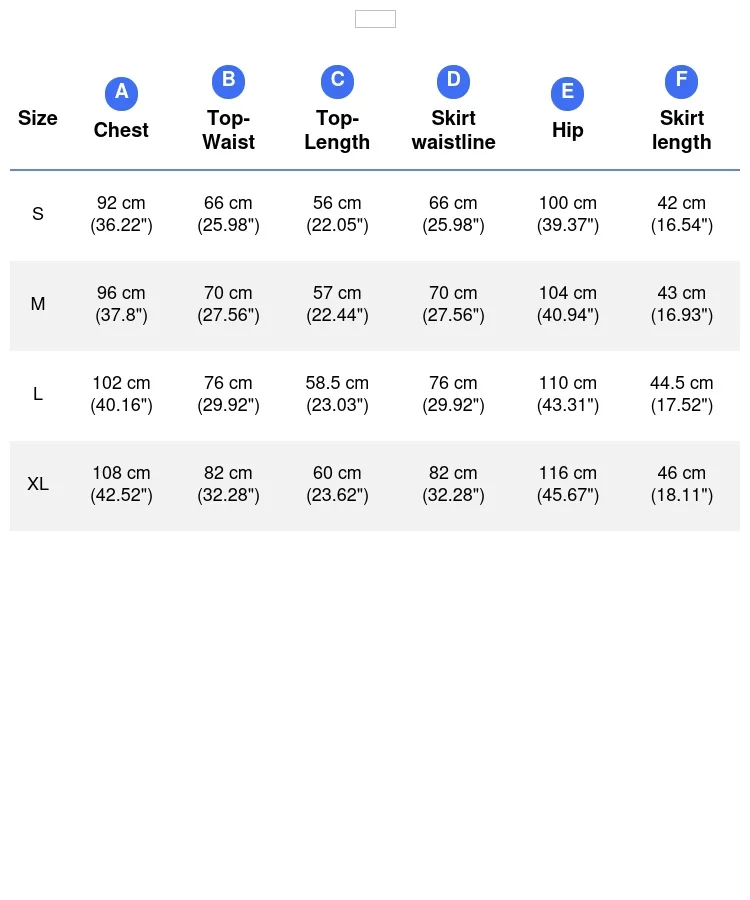Select the S size row label
750x900 pixels.
click(38, 214)
